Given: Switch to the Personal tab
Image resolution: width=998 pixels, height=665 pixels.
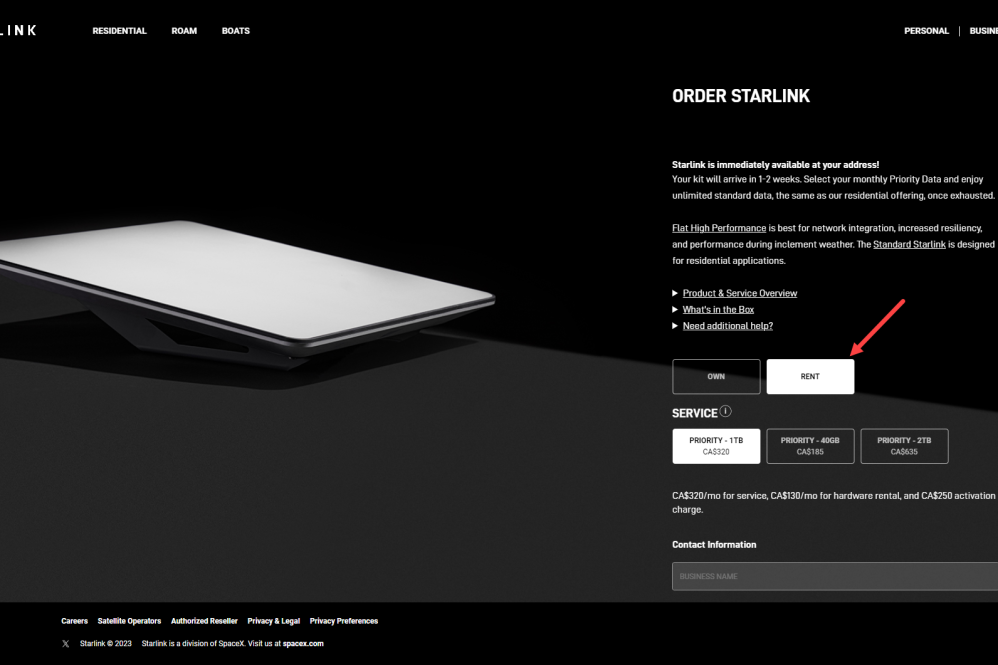Looking at the screenshot, I should coord(926,31).
